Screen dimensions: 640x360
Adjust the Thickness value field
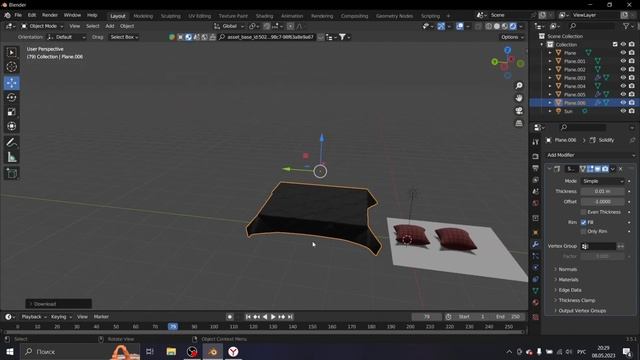click(602, 191)
